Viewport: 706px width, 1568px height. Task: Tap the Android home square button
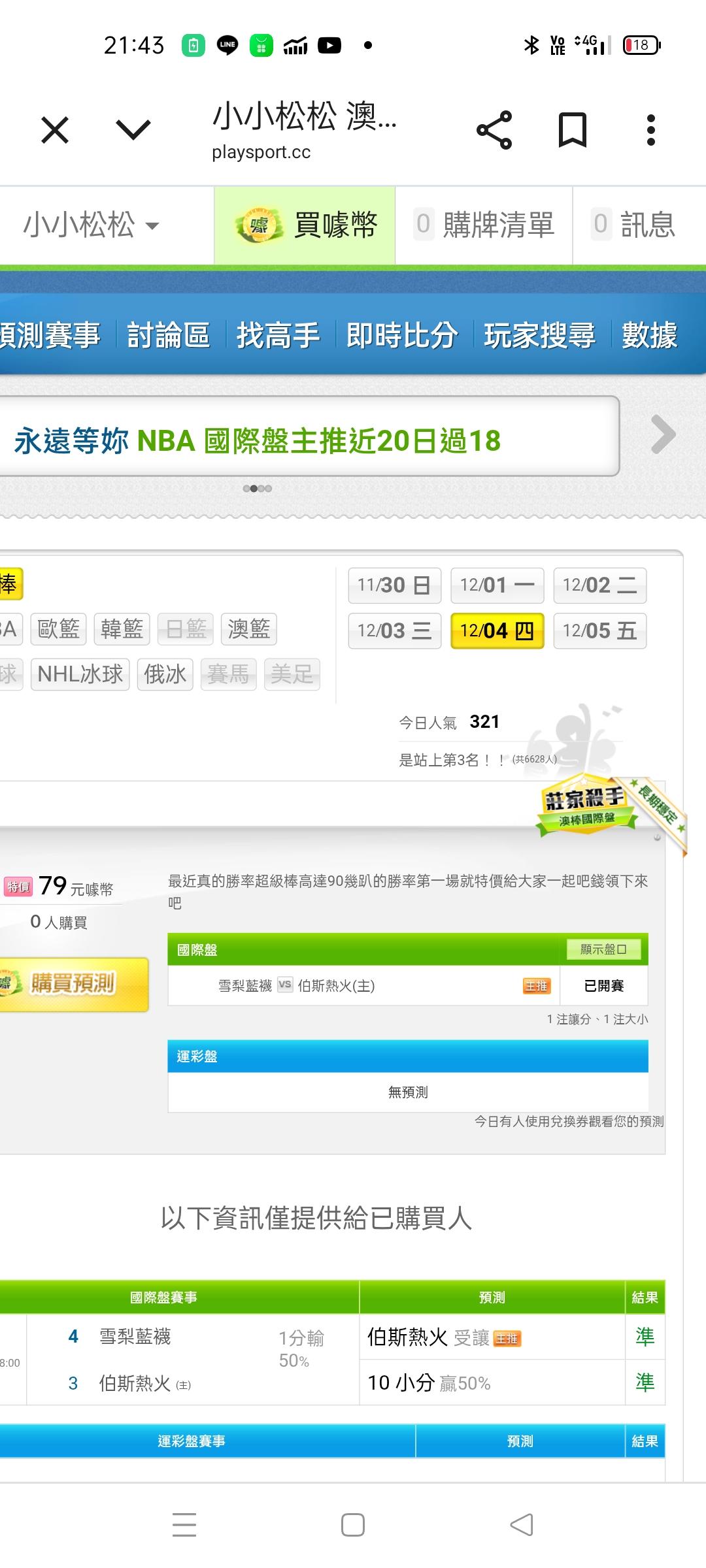[353, 1525]
